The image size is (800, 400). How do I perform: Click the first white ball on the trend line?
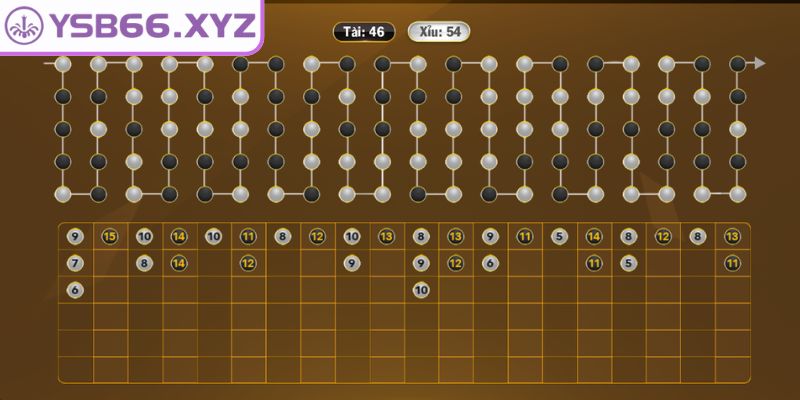[x=63, y=64]
